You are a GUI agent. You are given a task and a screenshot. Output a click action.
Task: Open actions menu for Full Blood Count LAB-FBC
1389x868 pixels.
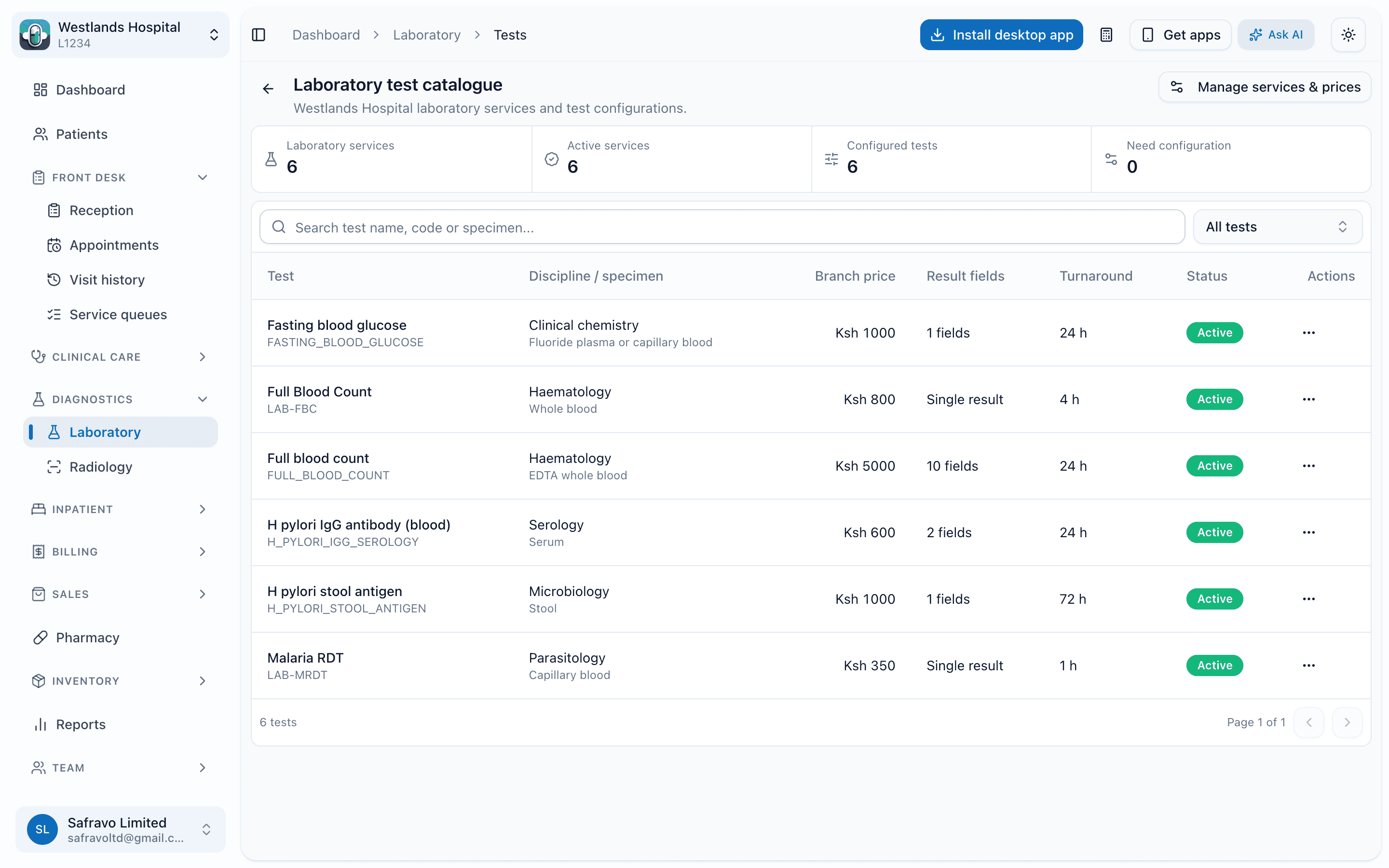1308,400
